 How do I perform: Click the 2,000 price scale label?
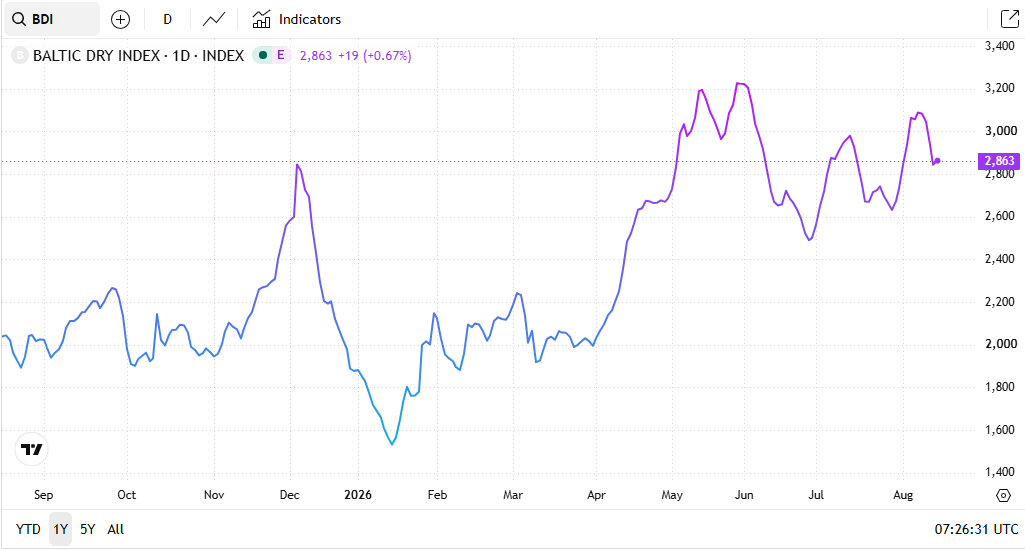[1001, 344]
